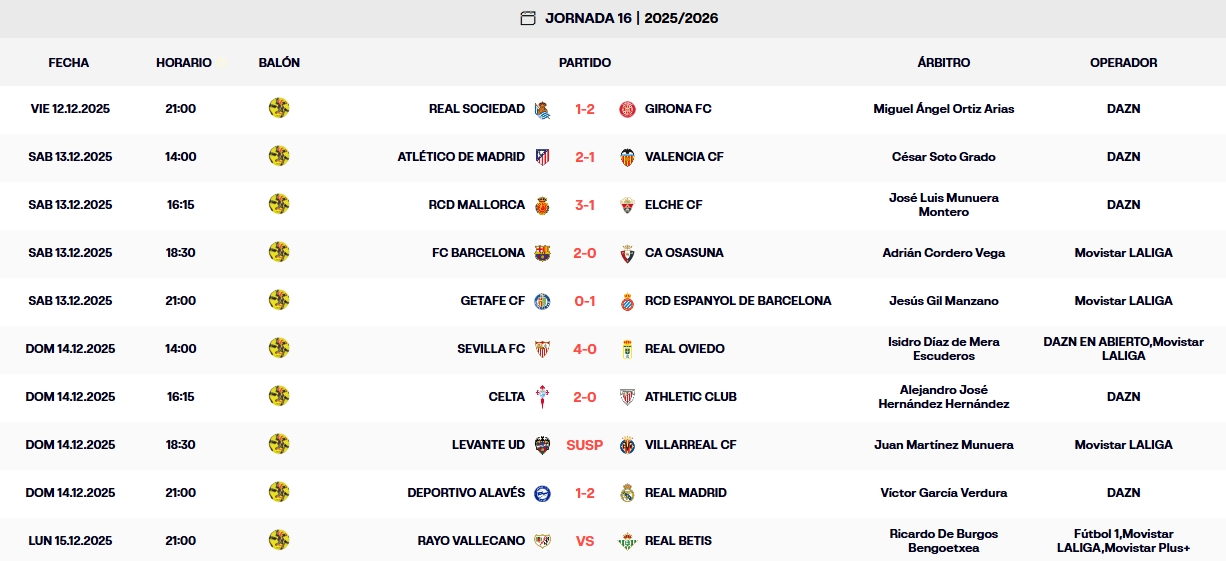
Task: Click the ÁRBITRO column header
Action: pos(943,62)
